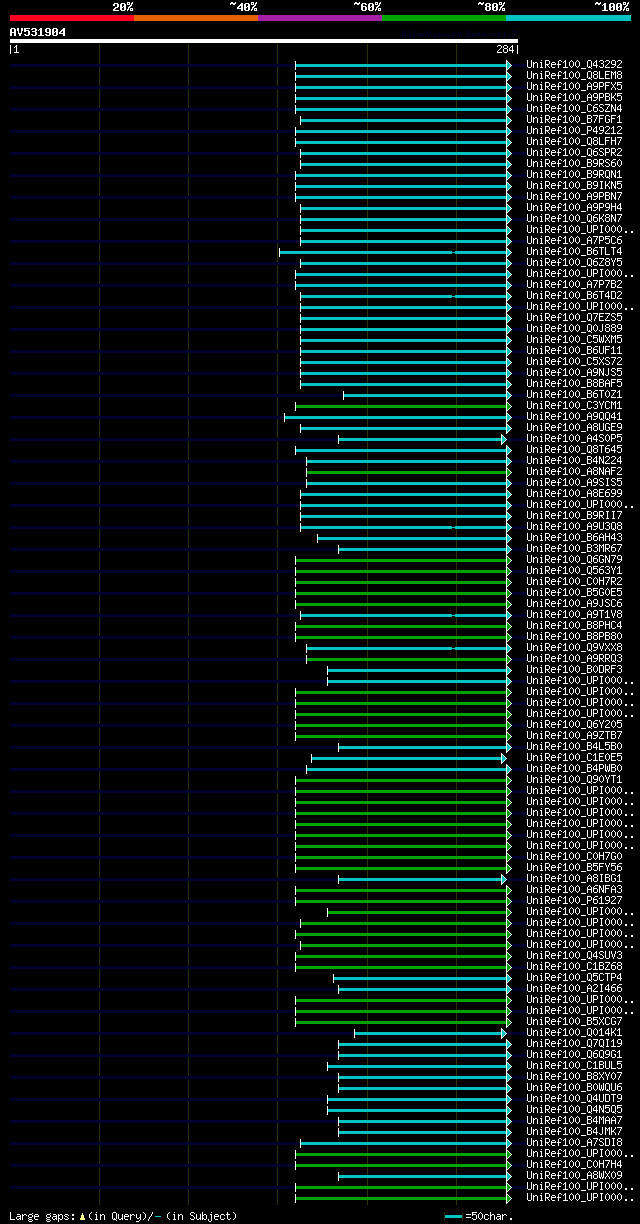The image size is (640, 1224).
Task: Select the UniRef100_Q5CTP4 label
Action: click(x=574, y=977)
